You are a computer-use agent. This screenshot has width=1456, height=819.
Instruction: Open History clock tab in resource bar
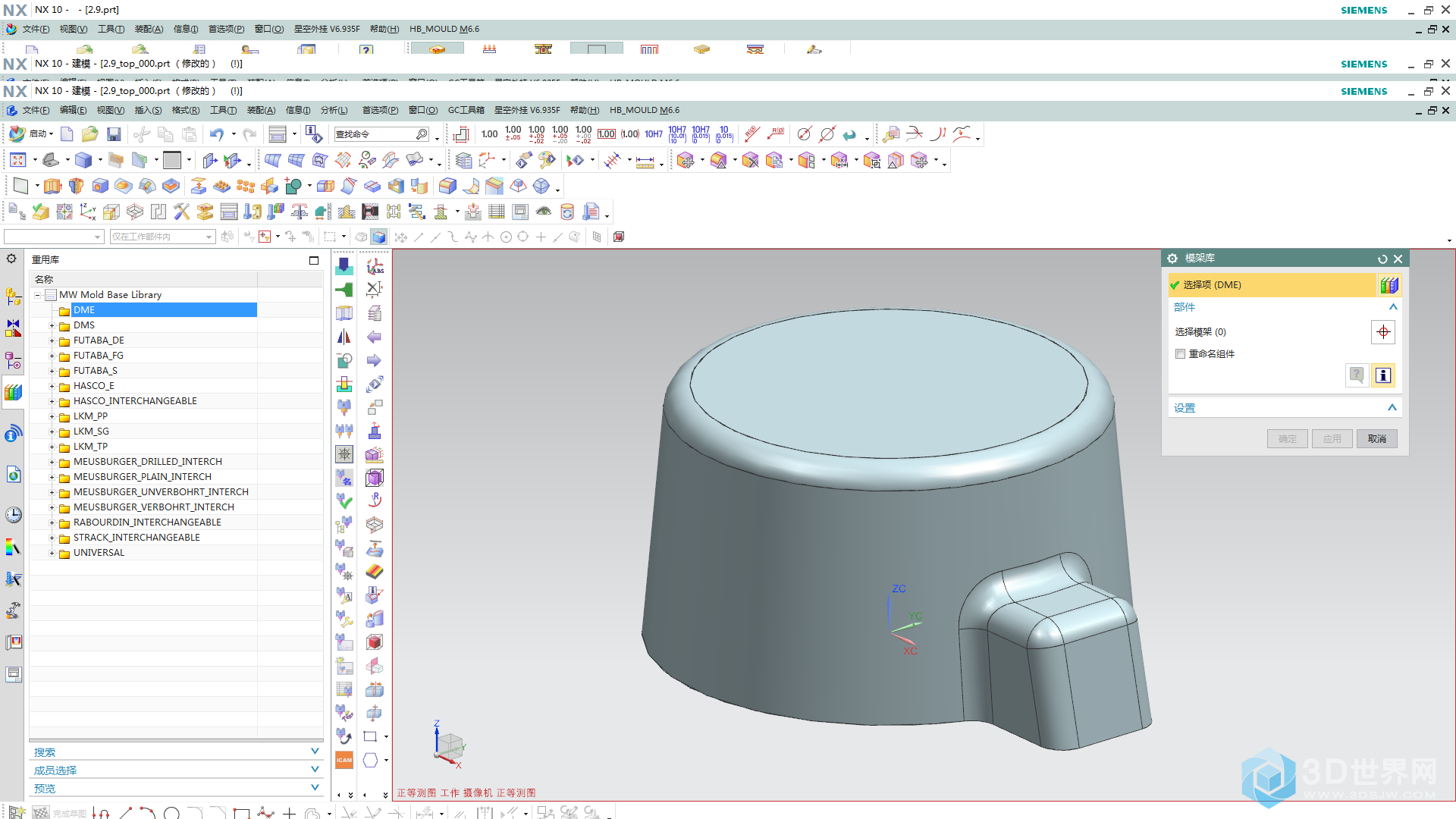(13, 515)
